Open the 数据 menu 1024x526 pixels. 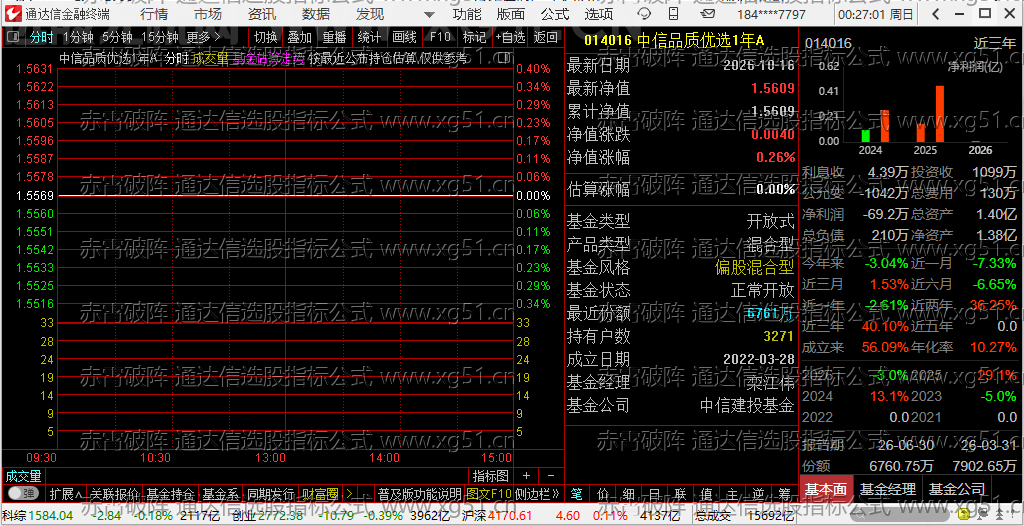tap(316, 14)
